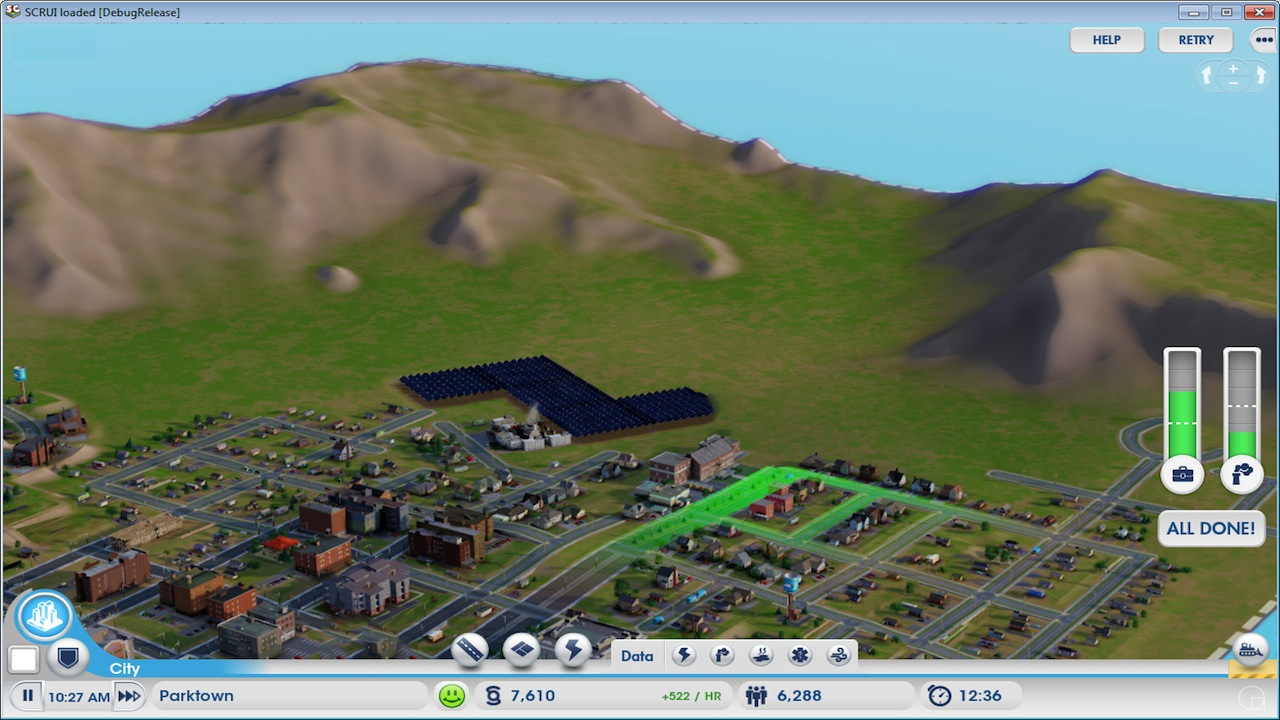Click the pollution progress meter bar
Image resolution: width=1280 pixels, height=720 pixels.
(x=1242, y=402)
